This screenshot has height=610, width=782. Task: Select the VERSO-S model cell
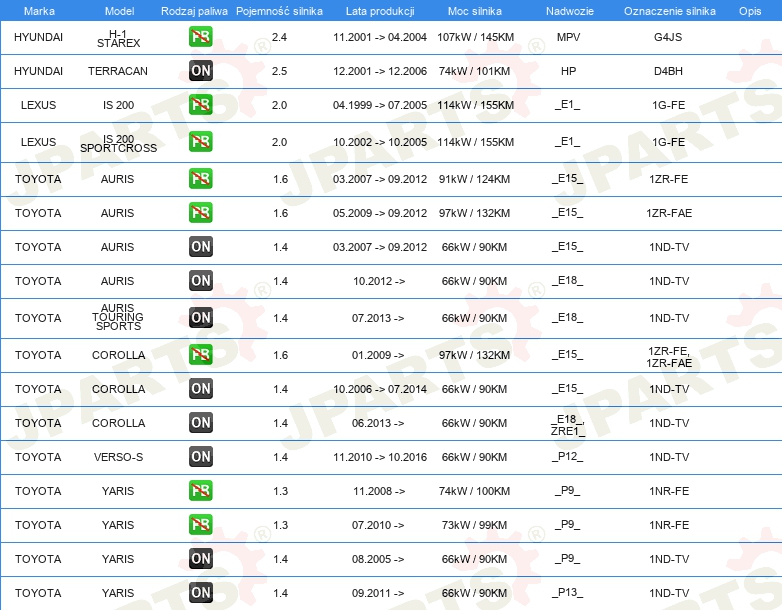pos(118,457)
